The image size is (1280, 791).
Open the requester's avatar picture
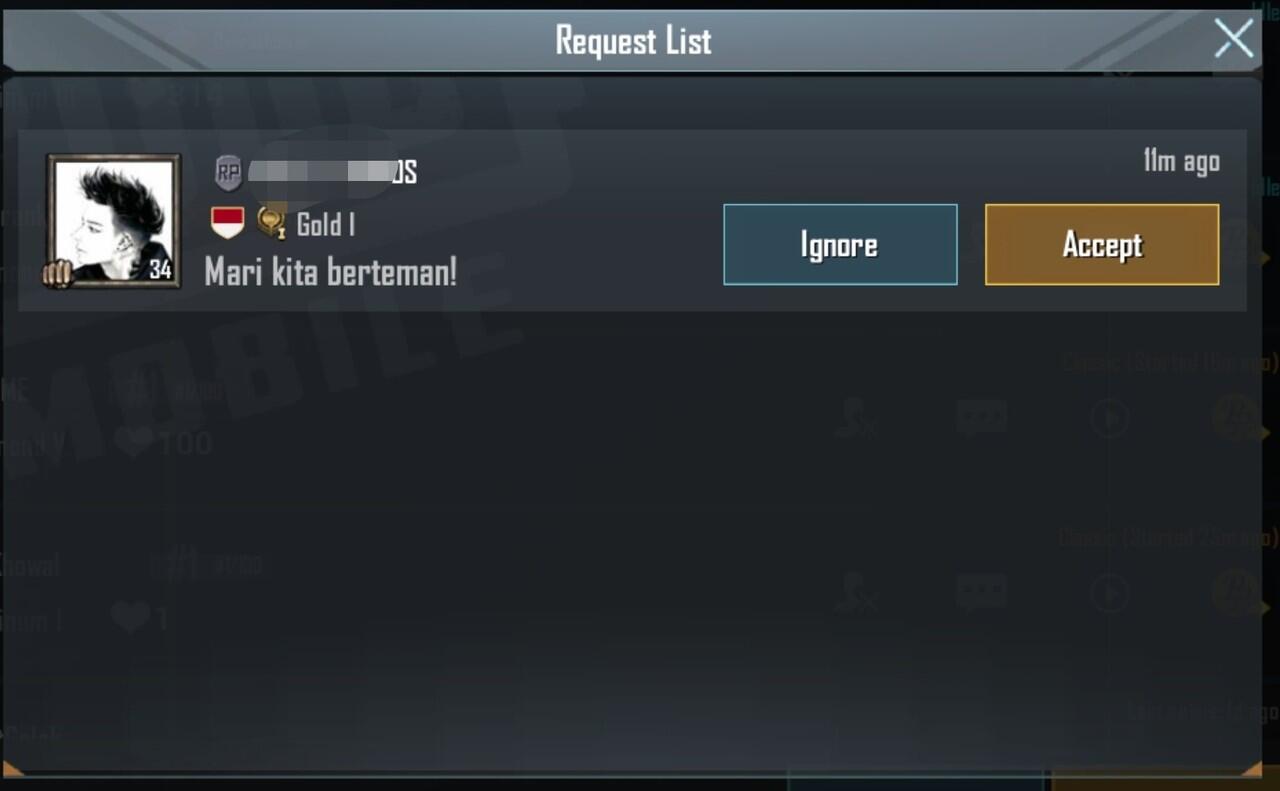click(114, 220)
